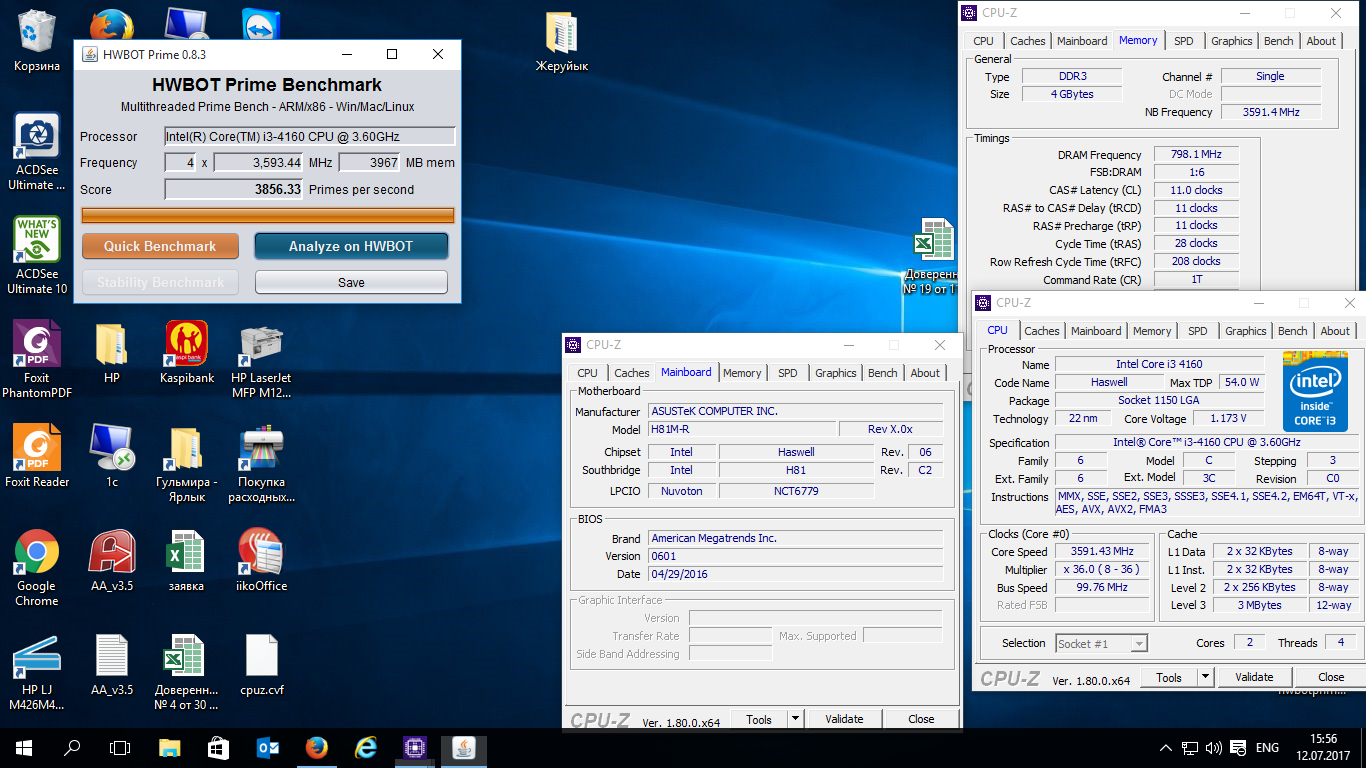Image resolution: width=1366 pixels, height=768 pixels.
Task: Open the Windows Start menu
Action: pyautogui.click(x=24, y=747)
